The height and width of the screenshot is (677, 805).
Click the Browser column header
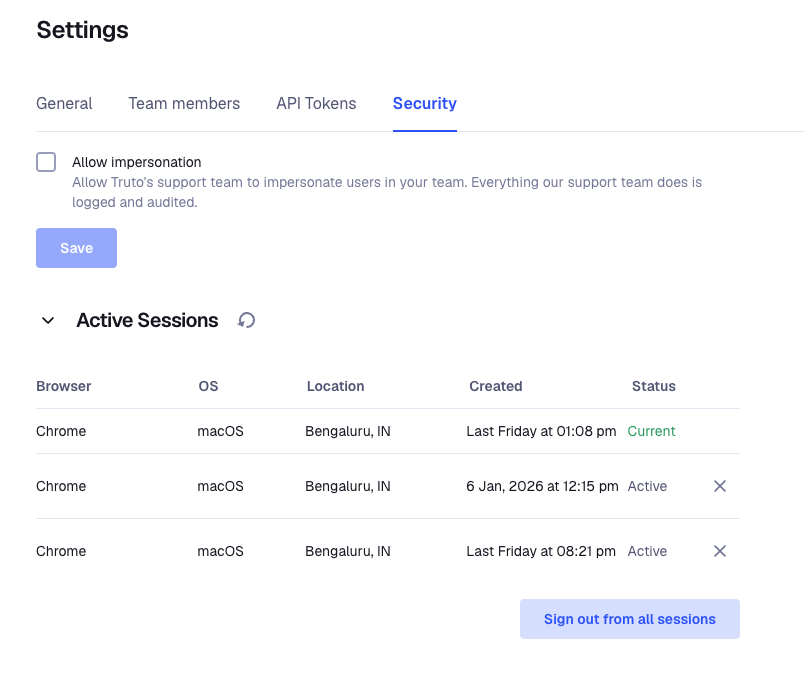(x=63, y=386)
